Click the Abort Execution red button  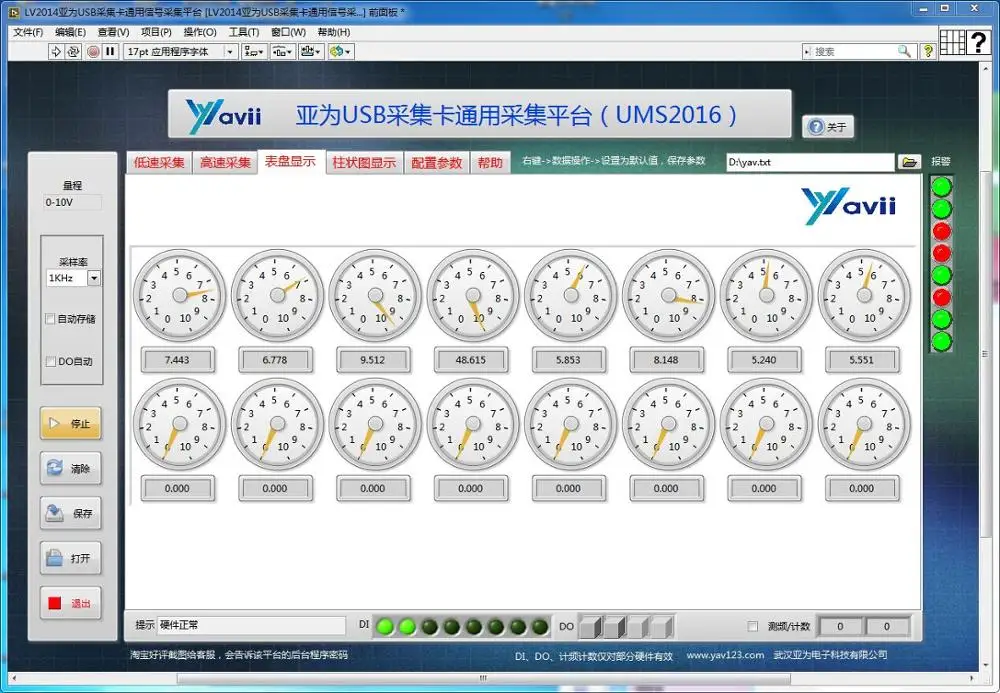point(94,51)
